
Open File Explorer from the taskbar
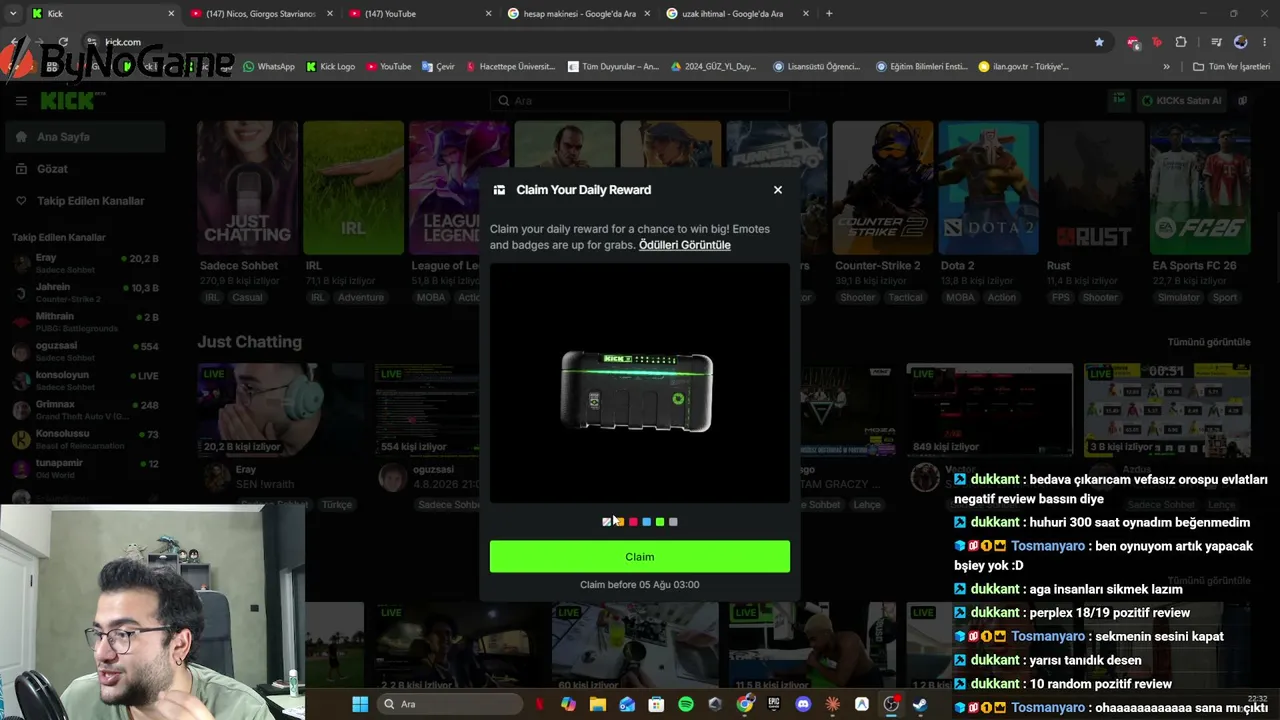tap(598, 704)
